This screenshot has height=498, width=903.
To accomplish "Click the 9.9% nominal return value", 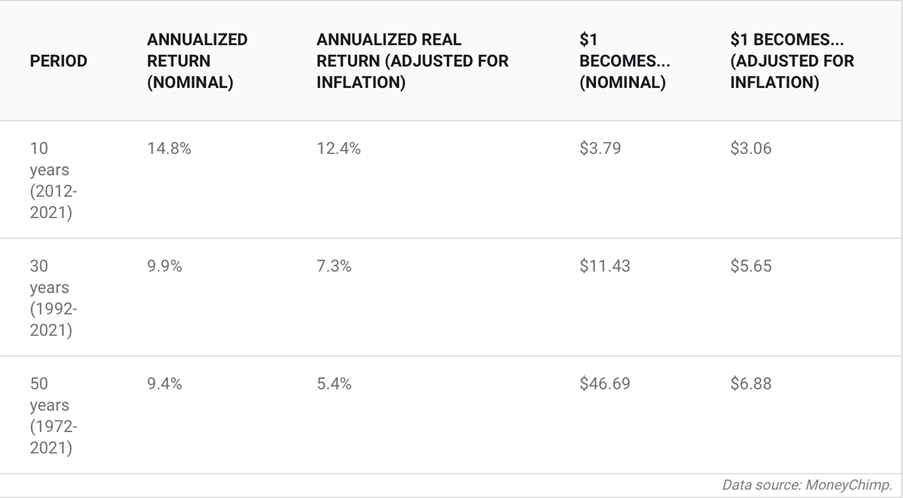I will click(164, 266).
